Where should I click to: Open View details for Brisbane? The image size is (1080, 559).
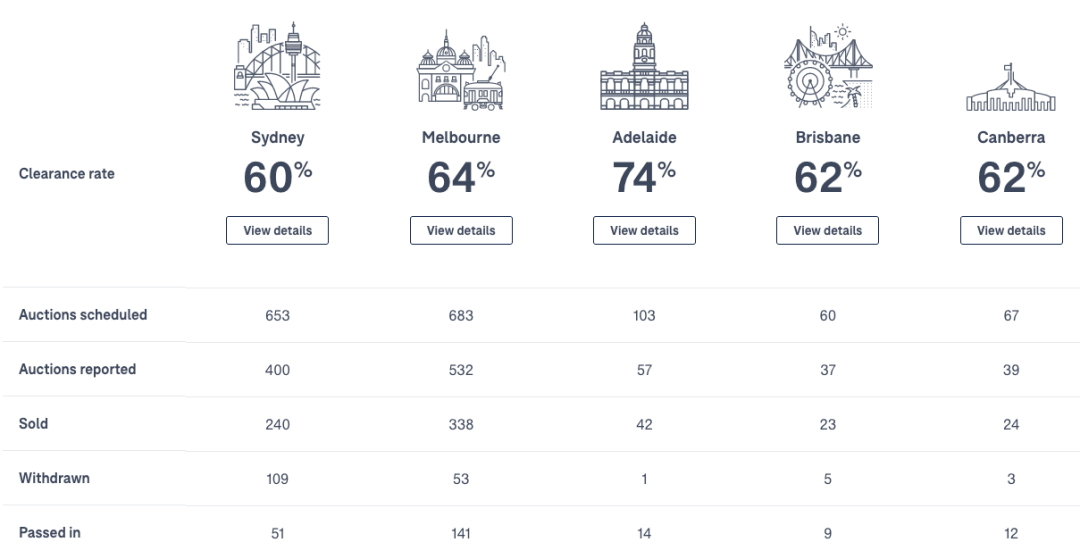pyautogui.click(x=827, y=231)
